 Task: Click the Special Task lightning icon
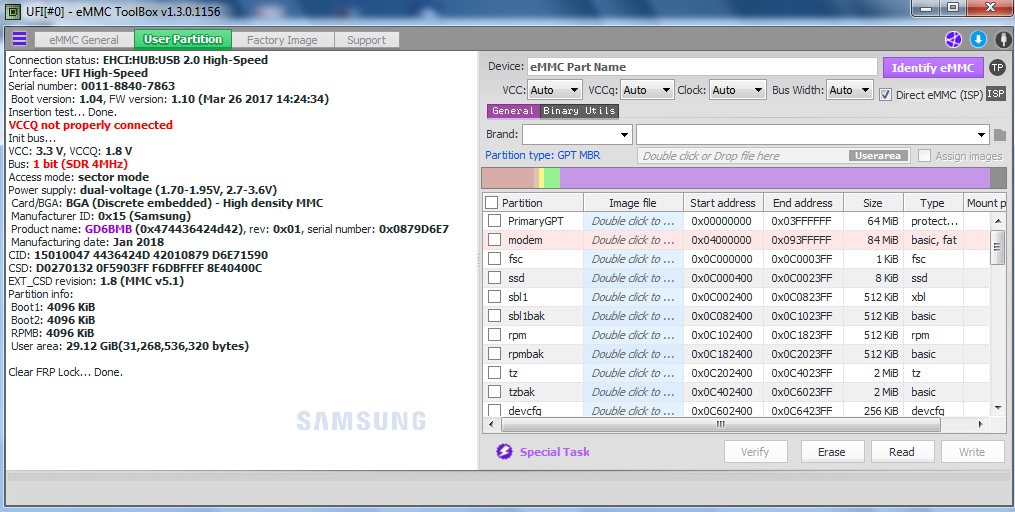tap(504, 452)
